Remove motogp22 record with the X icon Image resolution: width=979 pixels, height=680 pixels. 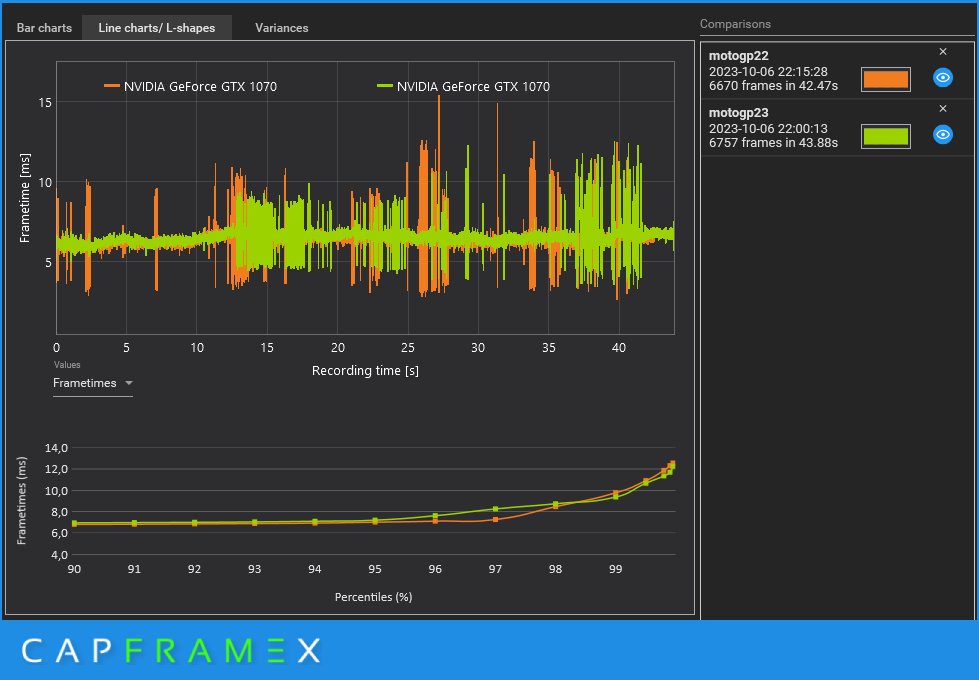pos(943,52)
